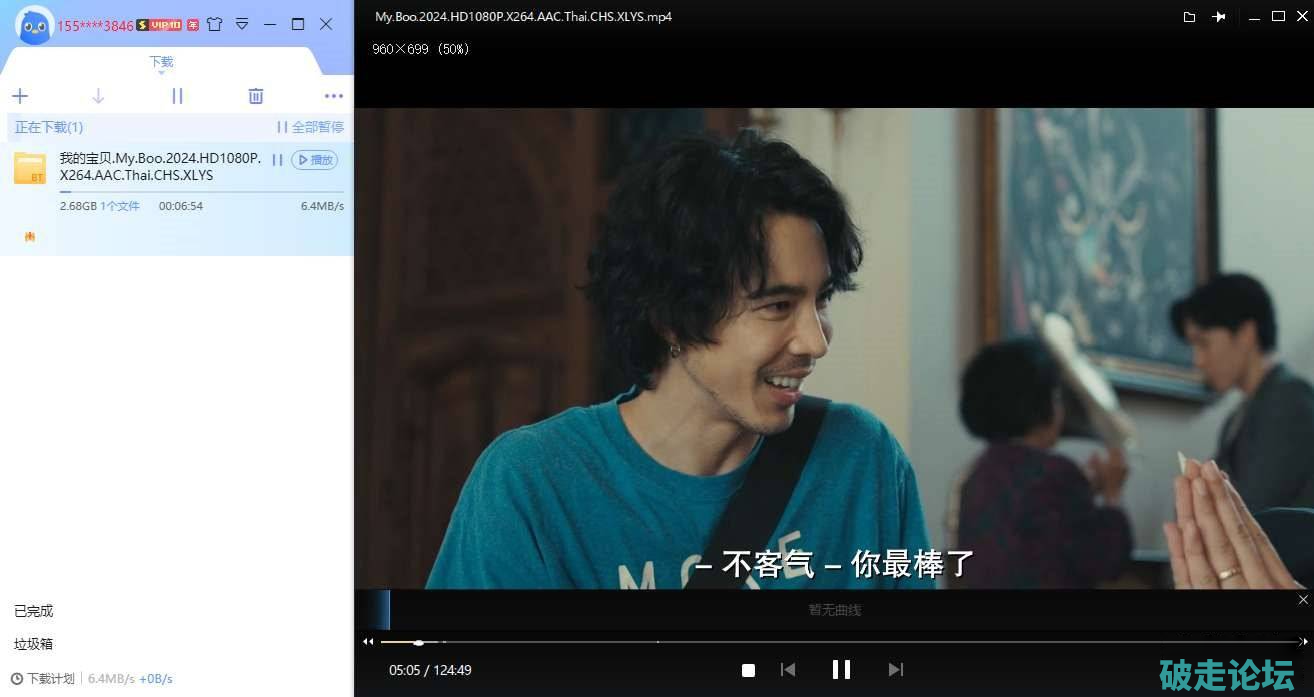This screenshot has height=697, width=1314.
Task: Open file with player's folder icon
Action: pos(1189,17)
